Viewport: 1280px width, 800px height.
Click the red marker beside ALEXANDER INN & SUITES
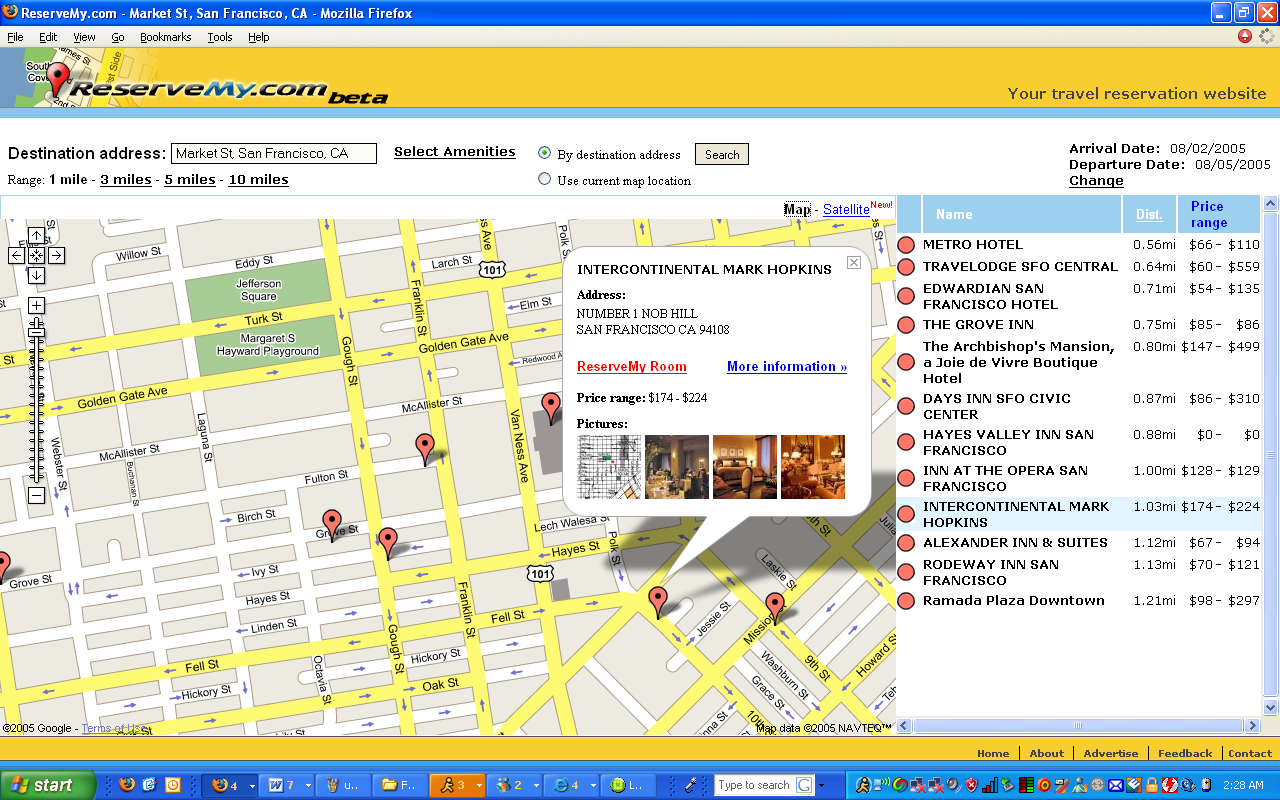click(906, 543)
